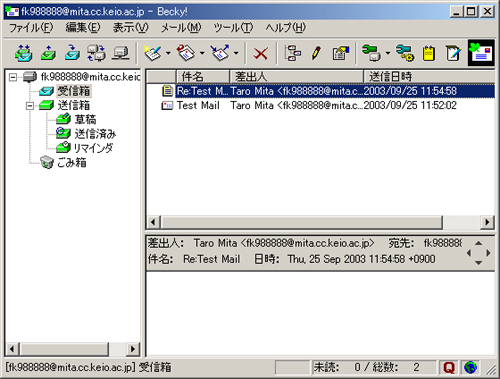Select the 送信済み sent folder

95,134
